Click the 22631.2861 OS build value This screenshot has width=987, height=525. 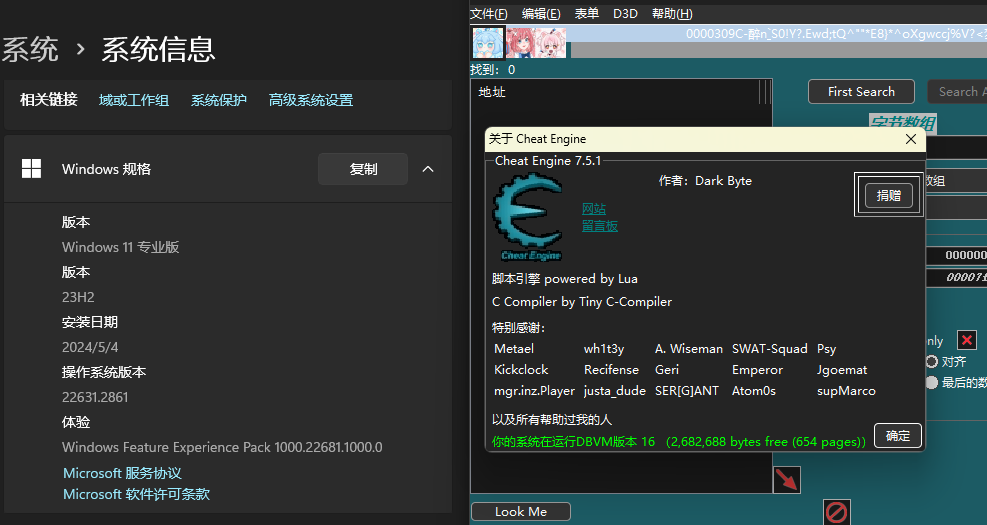(95, 397)
